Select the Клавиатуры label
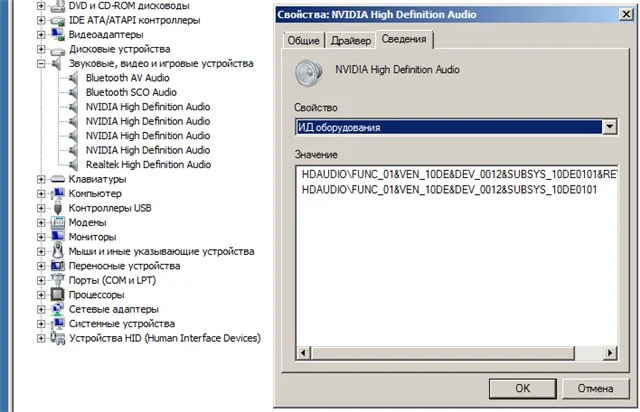640x412 pixels. pos(97,179)
